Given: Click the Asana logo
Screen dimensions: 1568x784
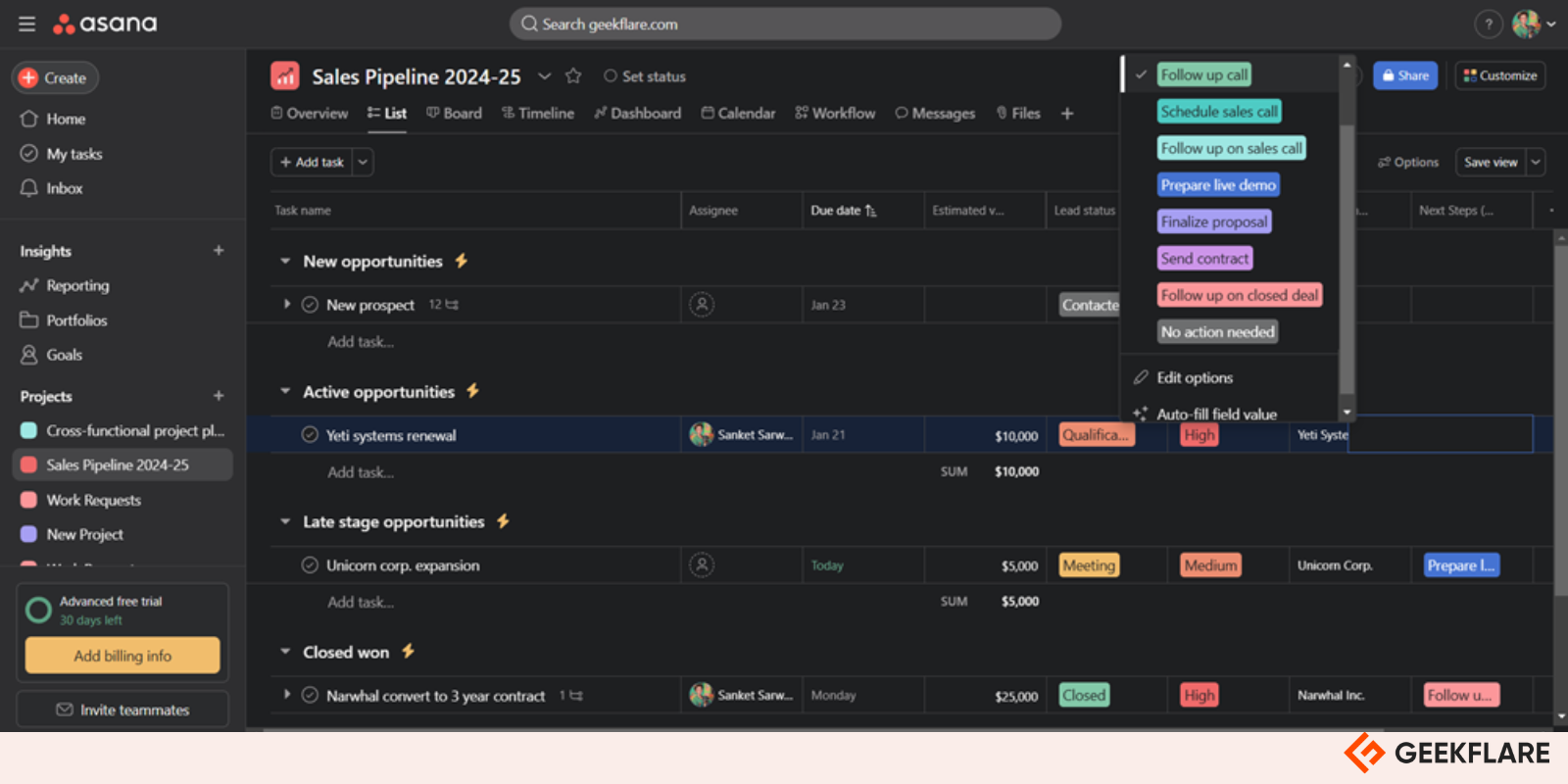Looking at the screenshot, I should coord(105,24).
